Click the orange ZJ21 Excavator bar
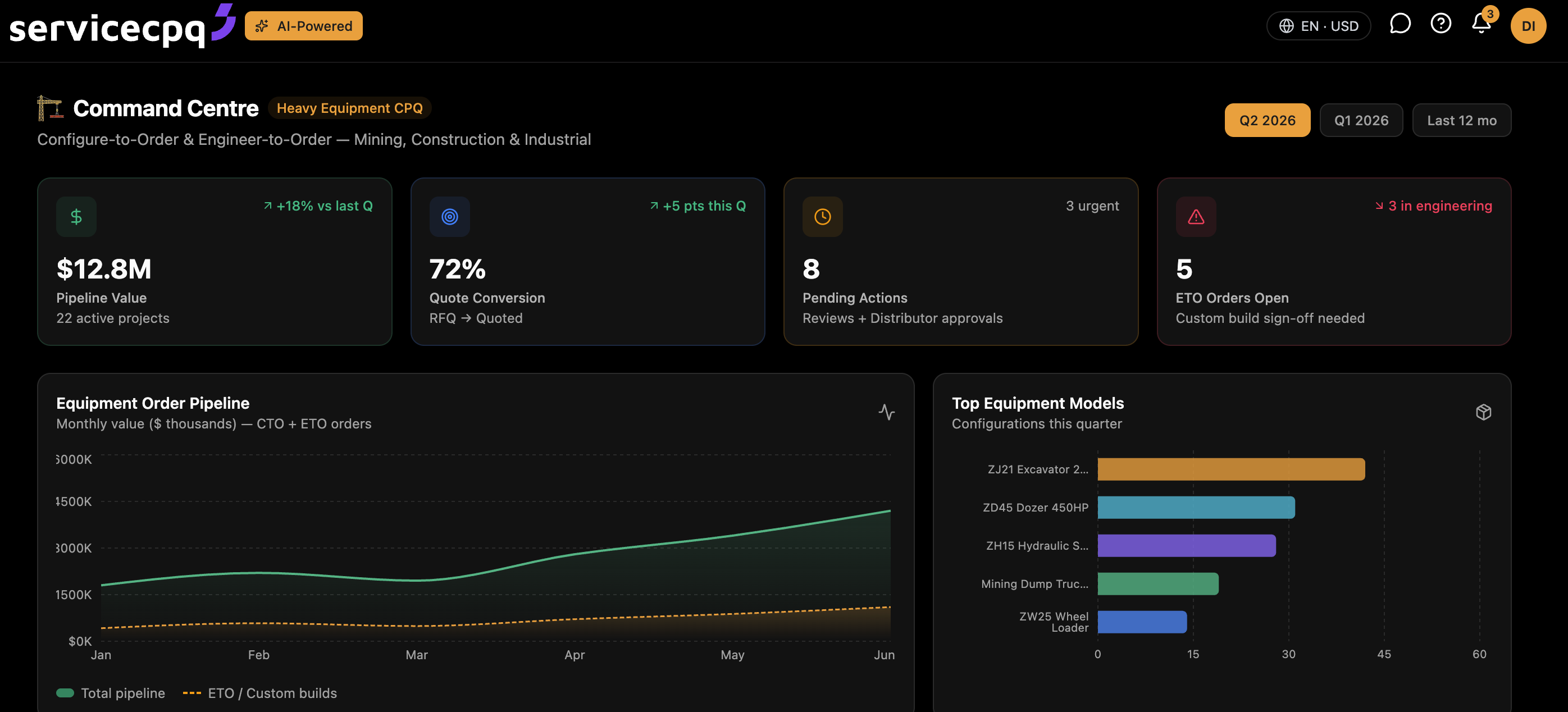This screenshot has width=1568, height=712. tap(1231, 469)
